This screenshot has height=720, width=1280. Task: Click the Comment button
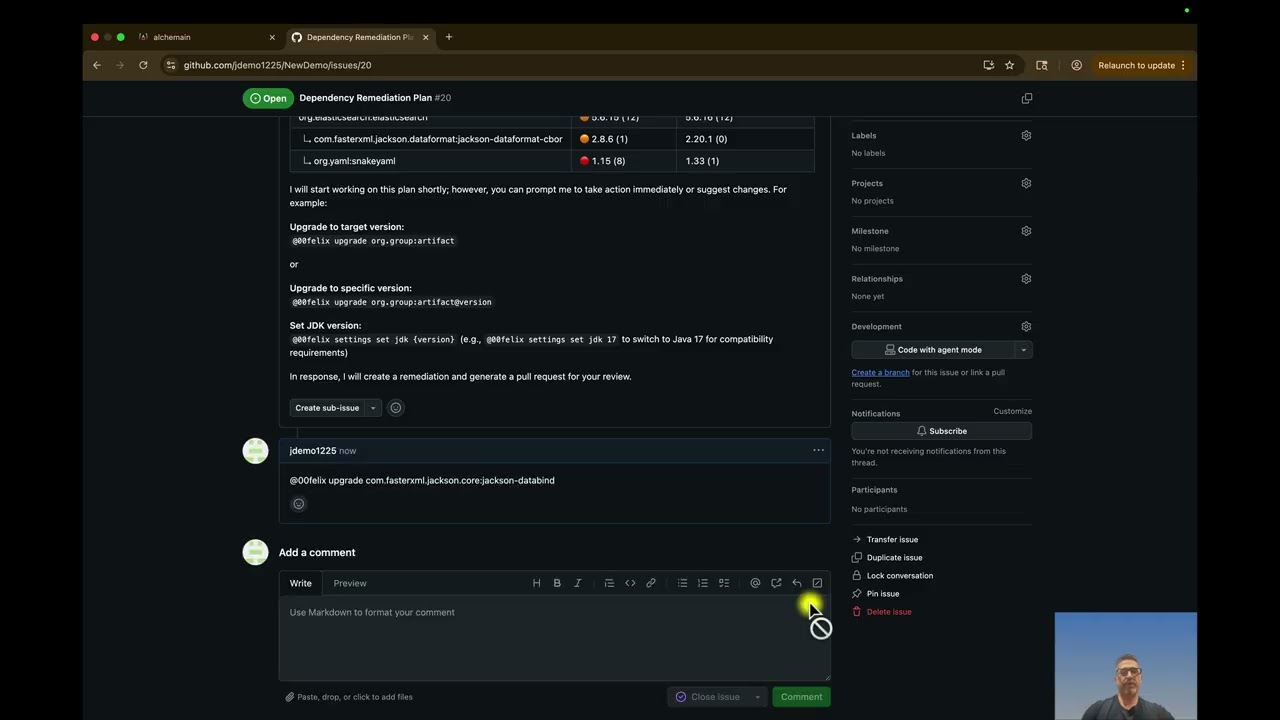click(x=801, y=697)
